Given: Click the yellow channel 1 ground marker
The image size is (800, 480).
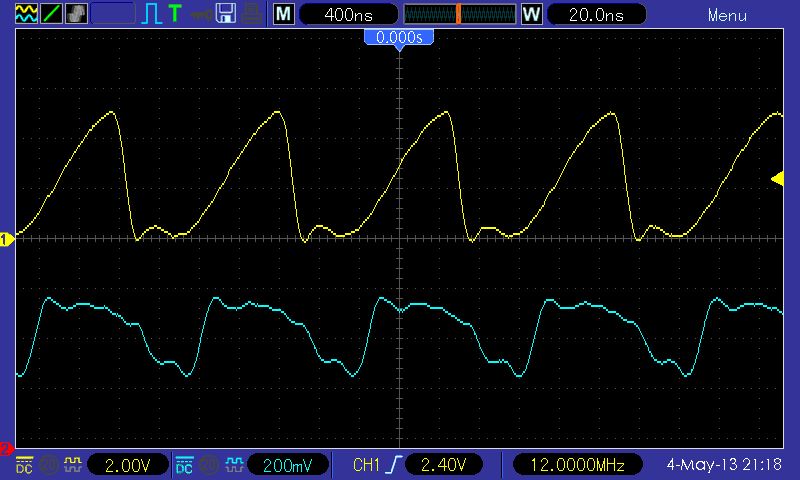Looking at the screenshot, I should 7,239.
